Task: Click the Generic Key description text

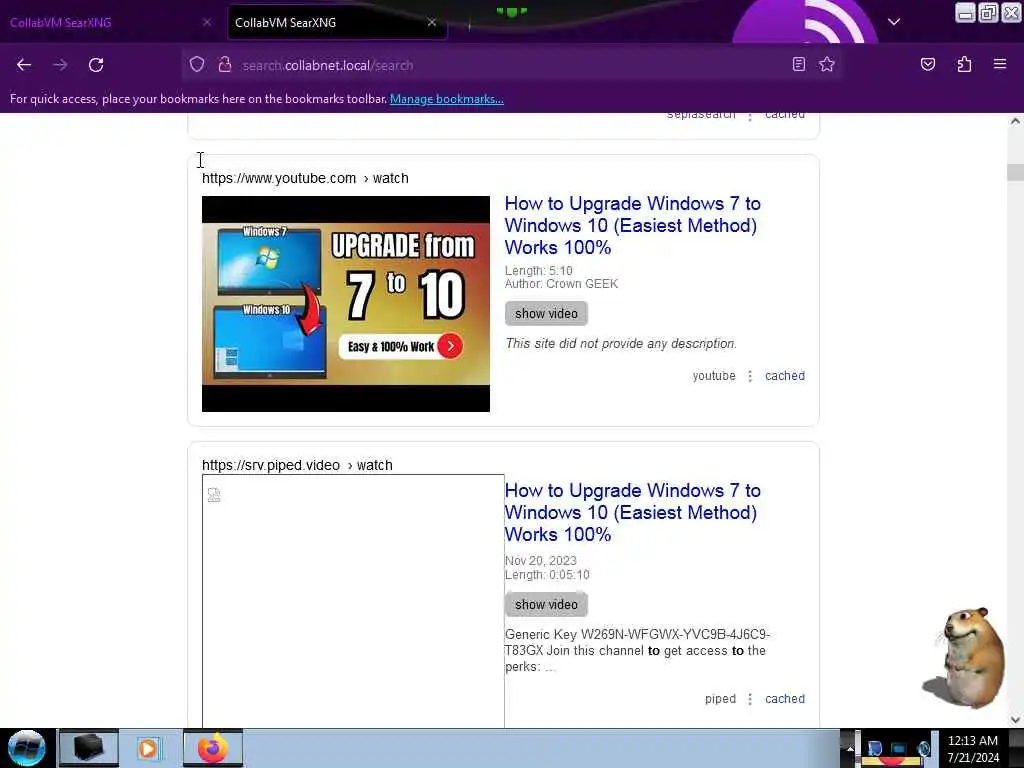Action: [x=637, y=650]
